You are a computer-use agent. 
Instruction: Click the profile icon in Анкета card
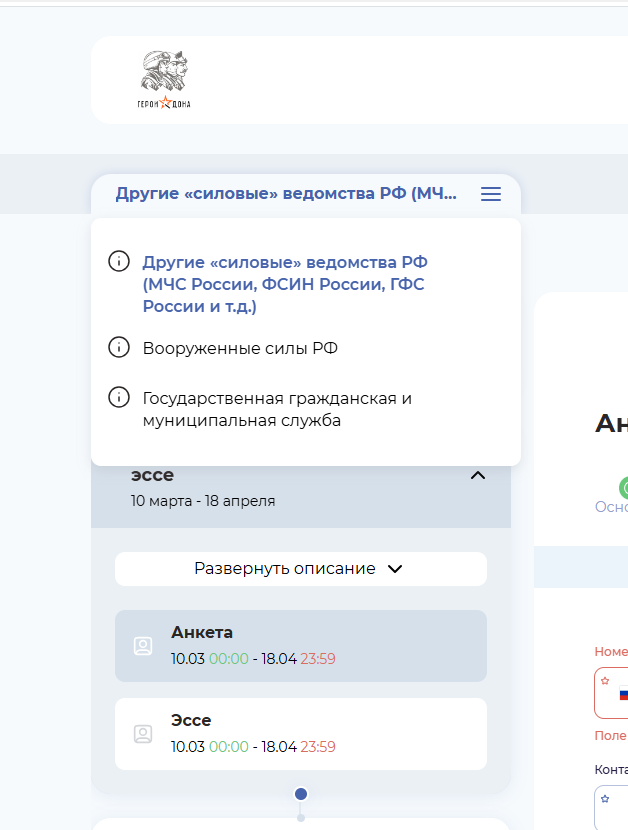coord(143,646)
